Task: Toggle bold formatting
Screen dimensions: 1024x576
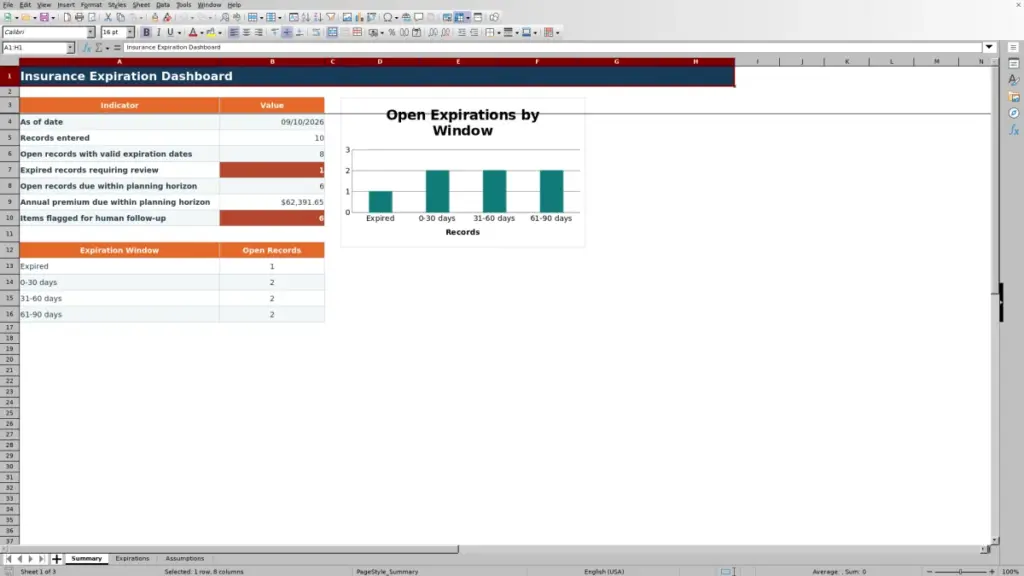Action: click(146, 33)
